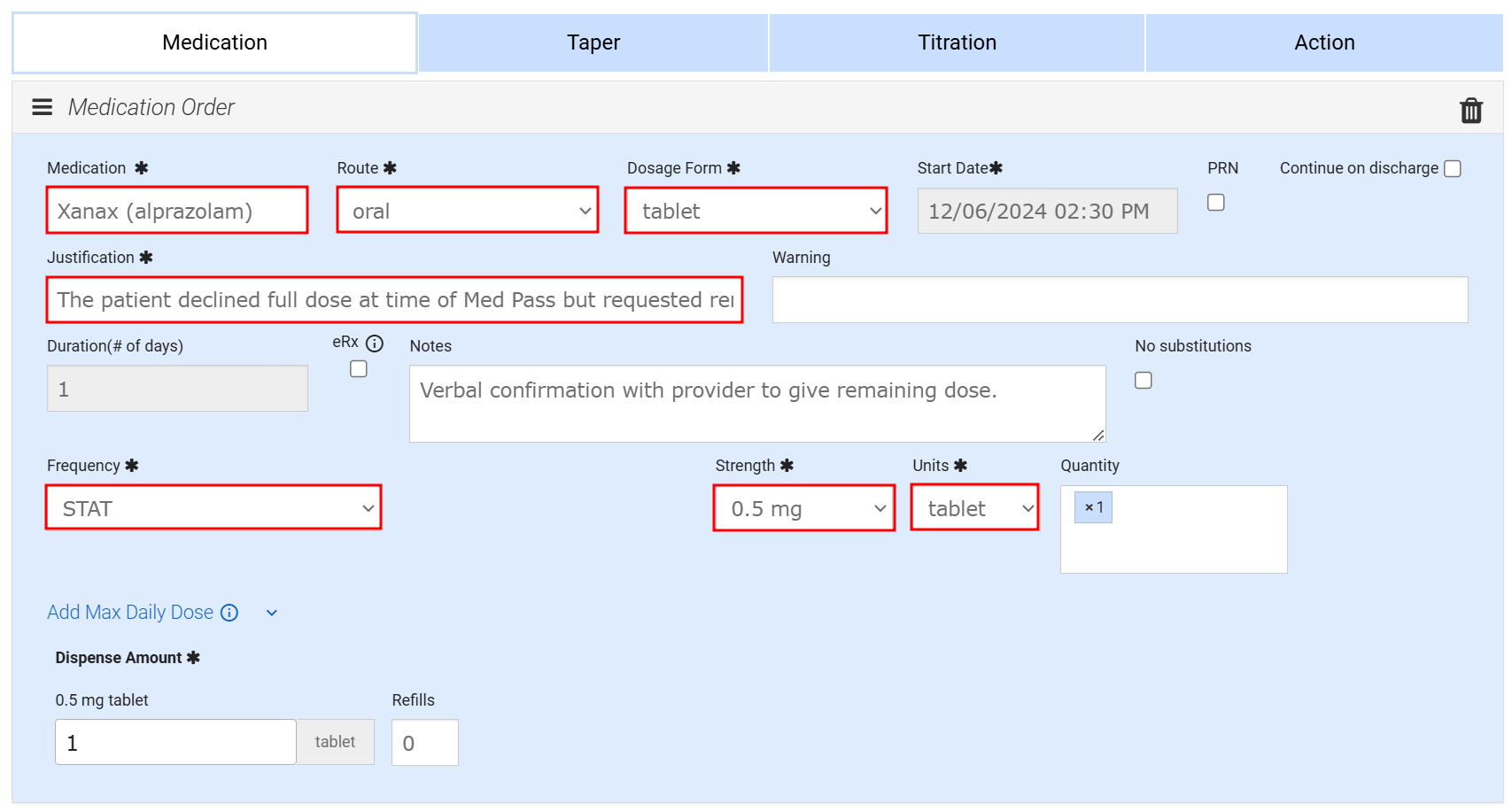Remove quantity tag using the x icon

point(1089,508)
